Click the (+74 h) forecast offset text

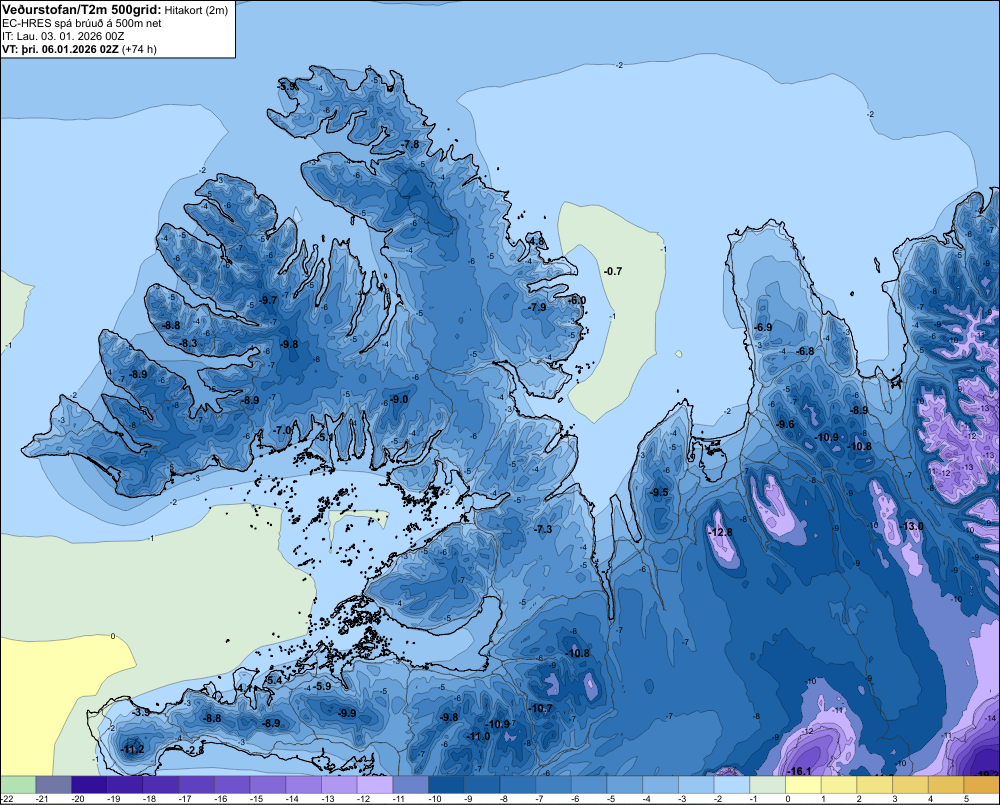[138, 49]
